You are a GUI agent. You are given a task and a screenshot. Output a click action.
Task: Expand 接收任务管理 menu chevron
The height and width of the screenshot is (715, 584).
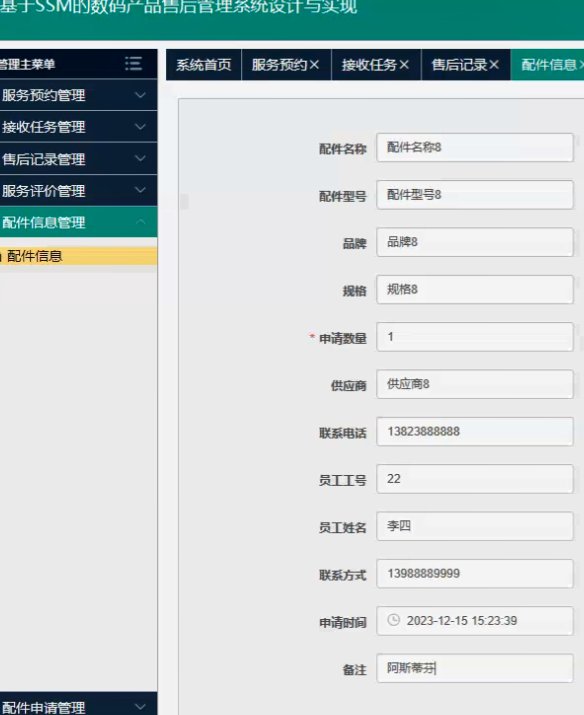click(x=140, y=126)
